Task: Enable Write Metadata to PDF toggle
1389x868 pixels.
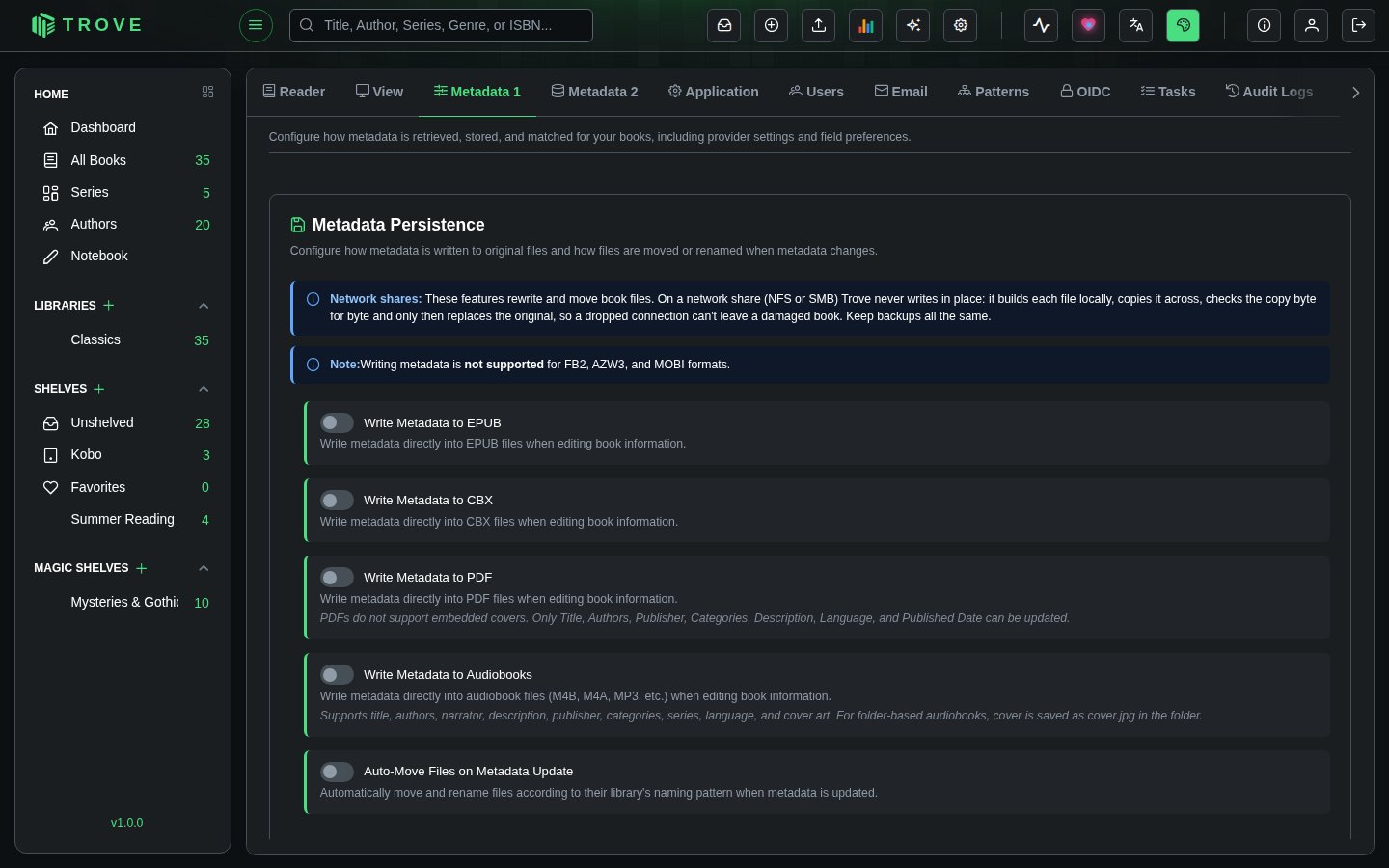Action: (x=337, y=577)
